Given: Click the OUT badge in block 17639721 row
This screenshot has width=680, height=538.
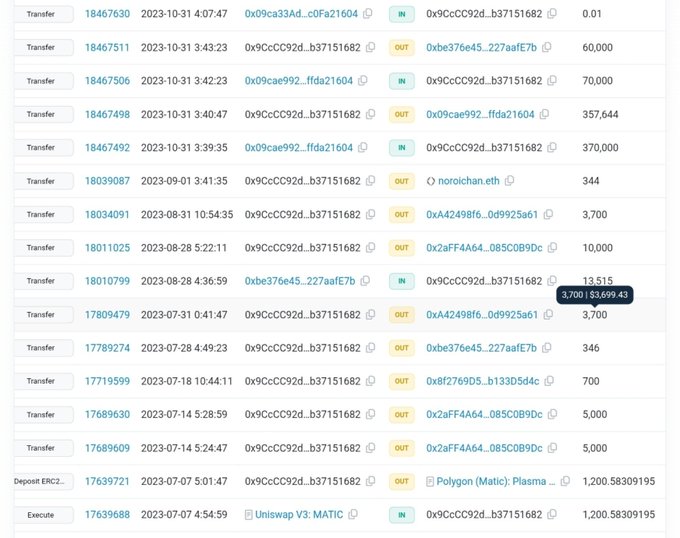Looking at the screenshot, I should coord(402,481).
